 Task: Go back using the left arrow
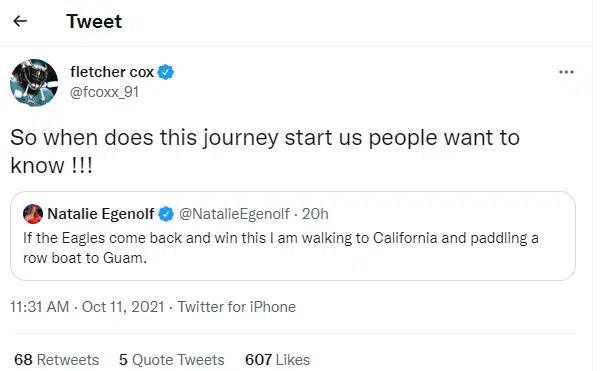20,21
